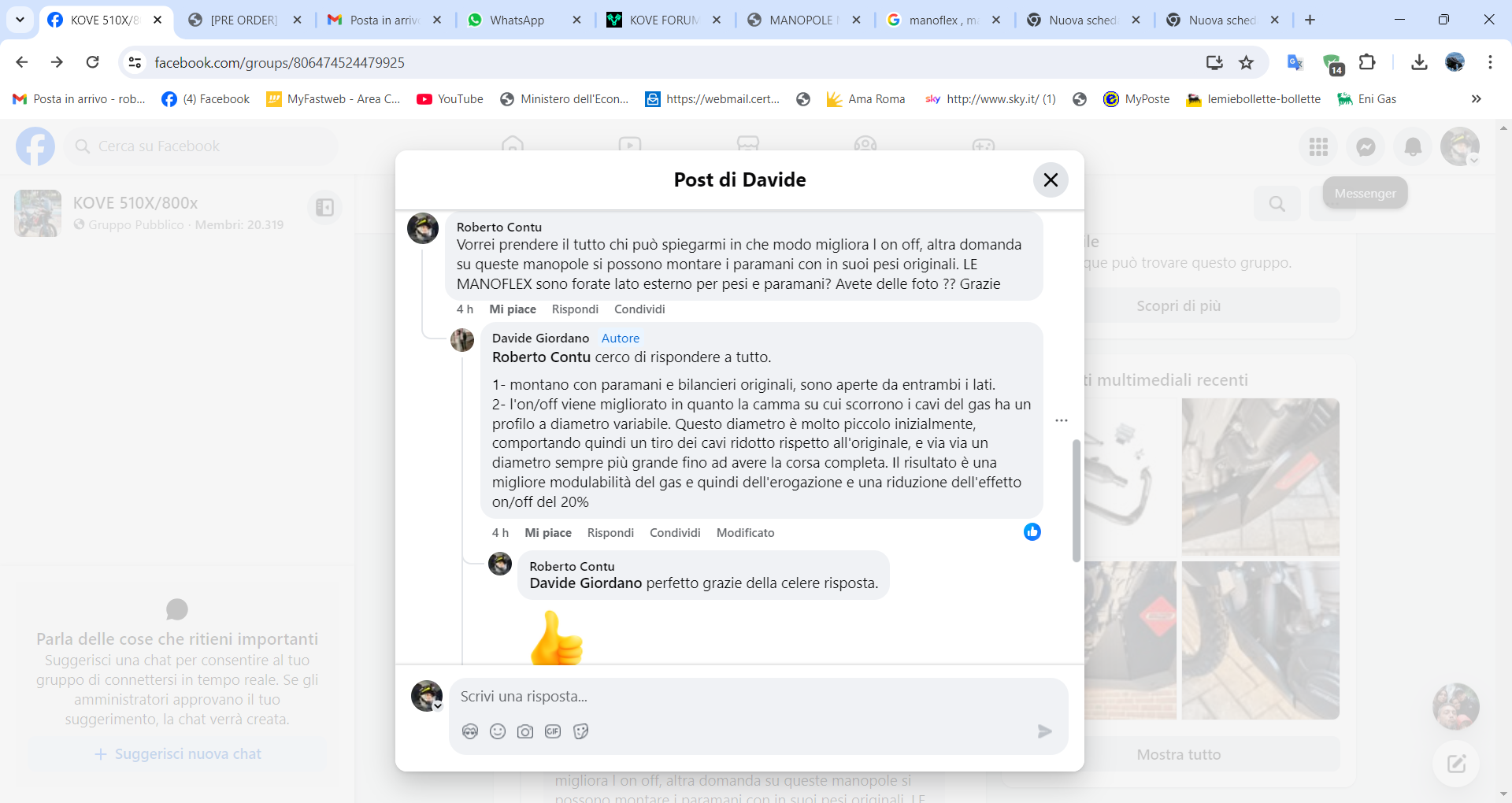Open three-dot options on Davide's comment
The image size is (1512, 803).
coord(1062,420)
